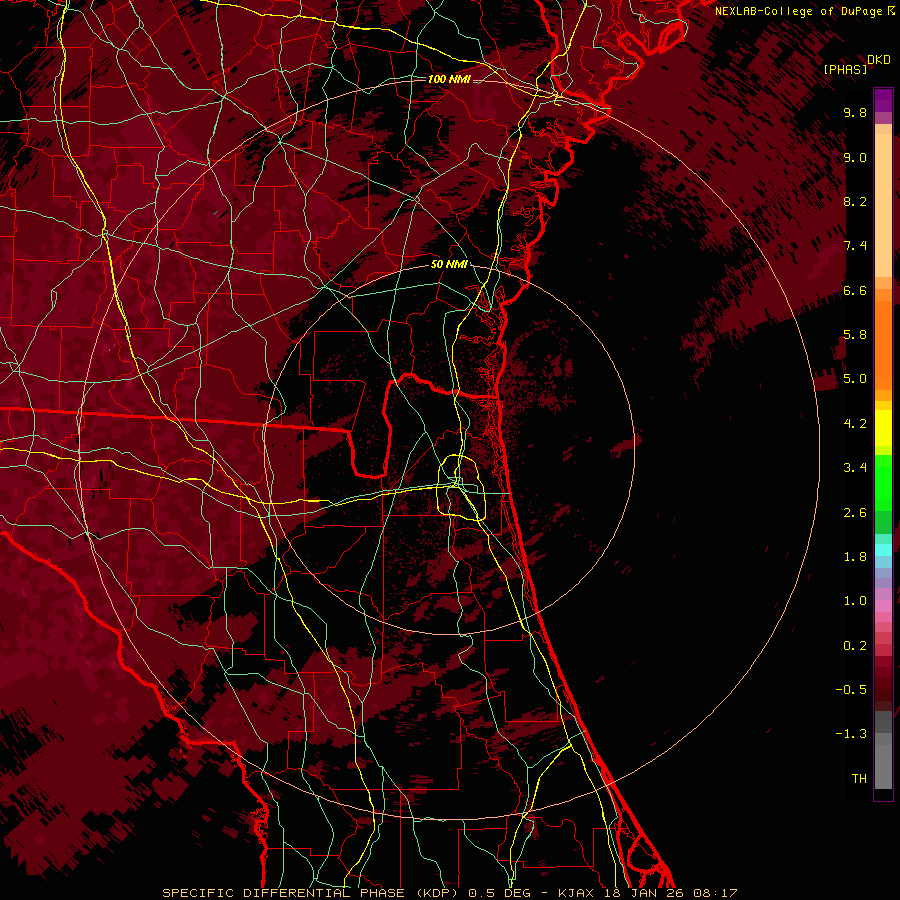This screenshot has width=900, height=900.
Task: Click the 2.6 value on color scale
Action: (x=855, y=513)
